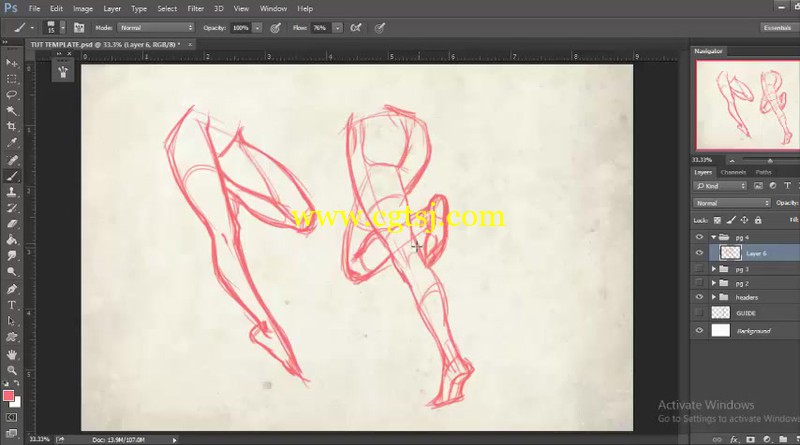
Task: Select the Eyedropper tool
Action: (11, 142)
